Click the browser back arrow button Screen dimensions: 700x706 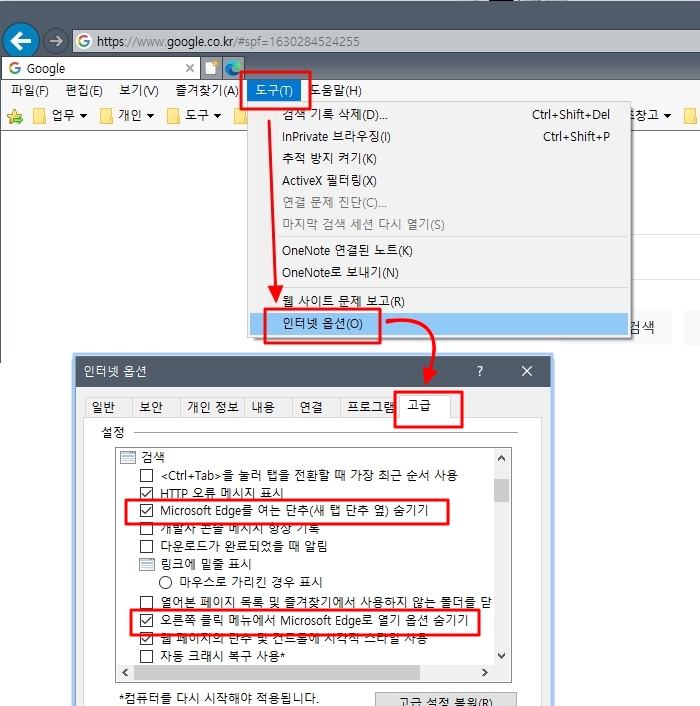[x=21, y=41]
